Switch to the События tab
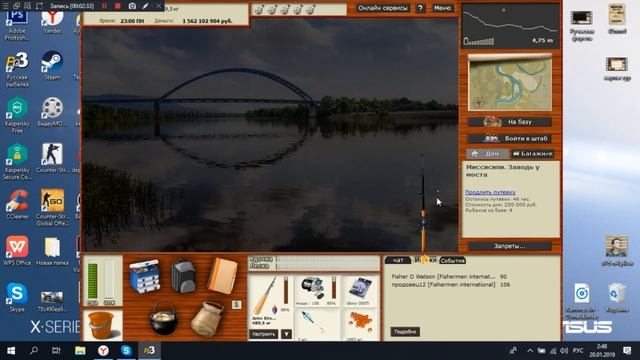The image size is (640, 360). [452, 260]
